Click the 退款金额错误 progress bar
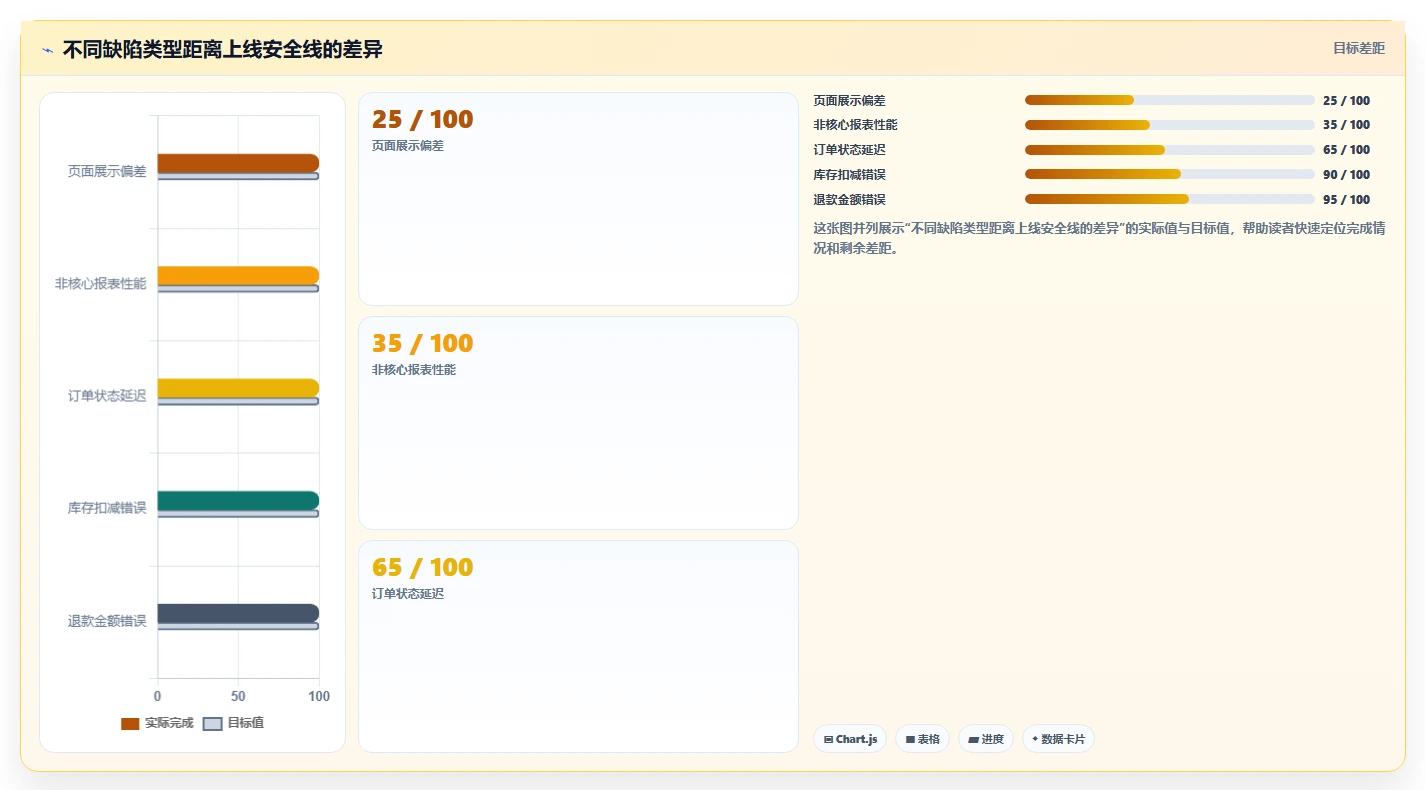Screen dimensions: 1426x790 (x=1170, y=199)
